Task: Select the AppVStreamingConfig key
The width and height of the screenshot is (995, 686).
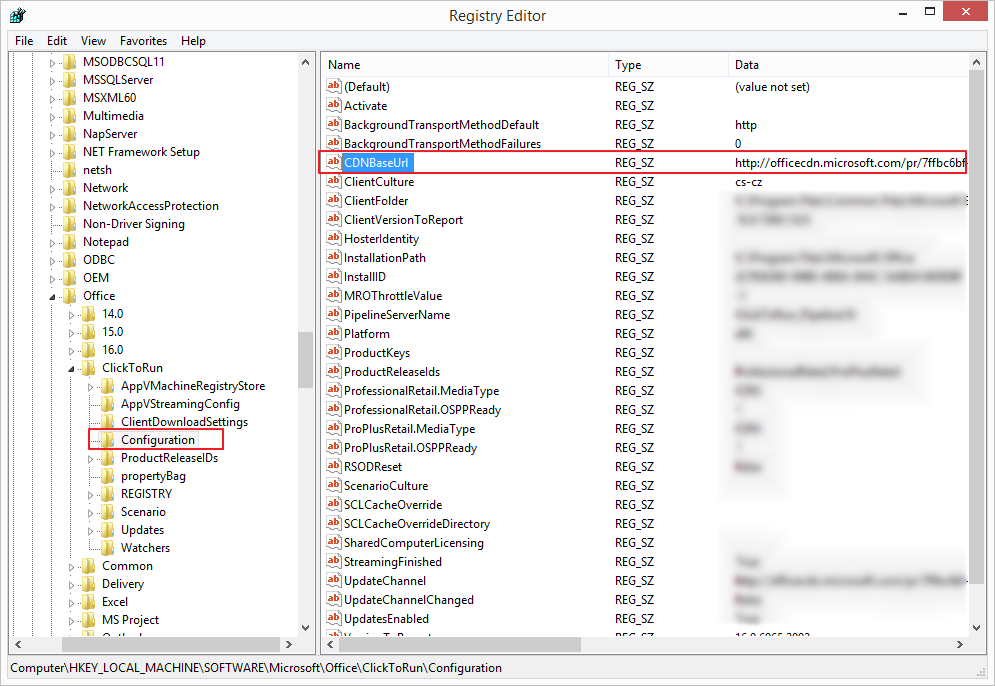Action: click(180, 404)
